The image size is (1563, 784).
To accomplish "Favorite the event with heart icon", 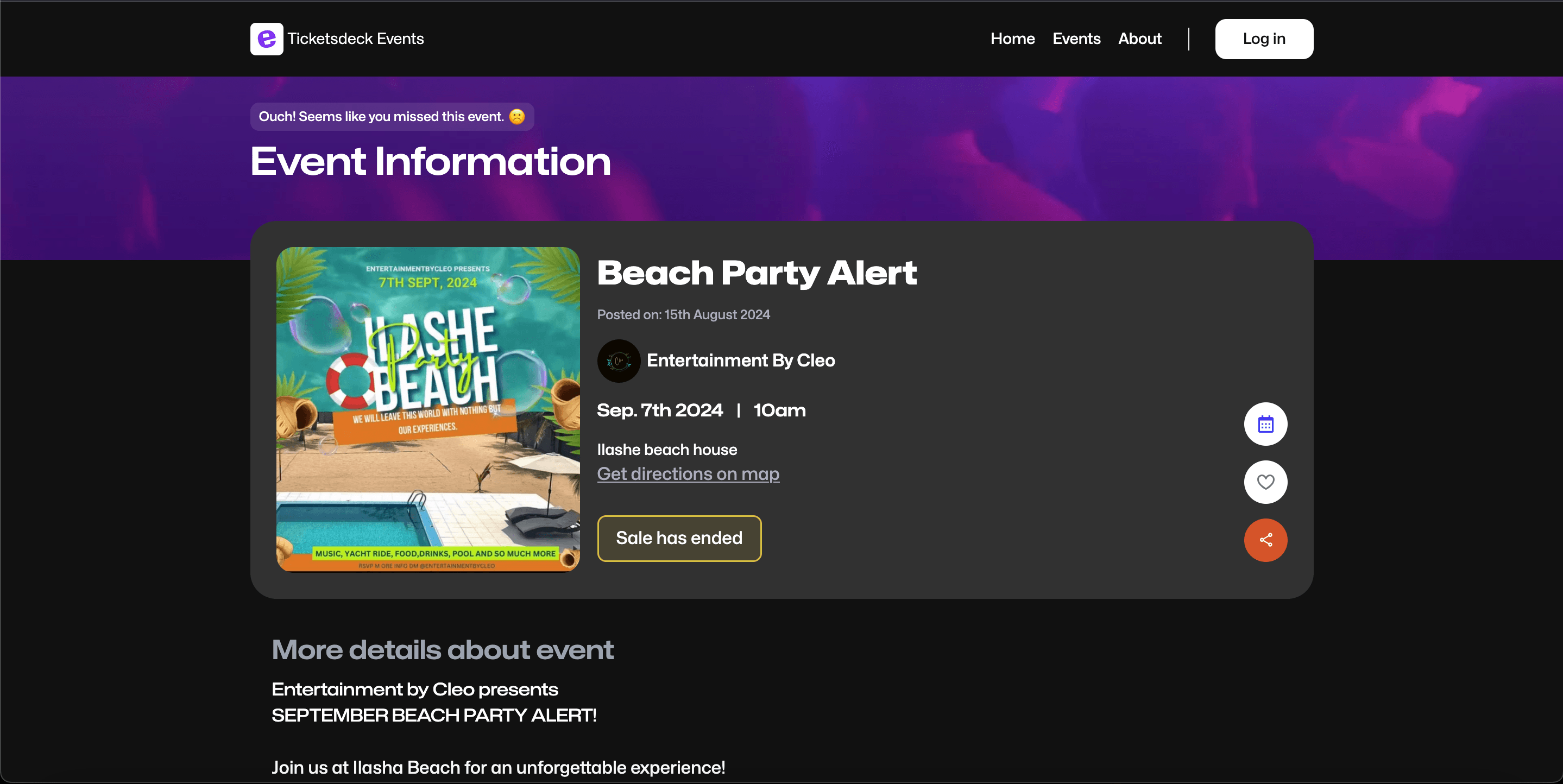I will point(1265,482).
